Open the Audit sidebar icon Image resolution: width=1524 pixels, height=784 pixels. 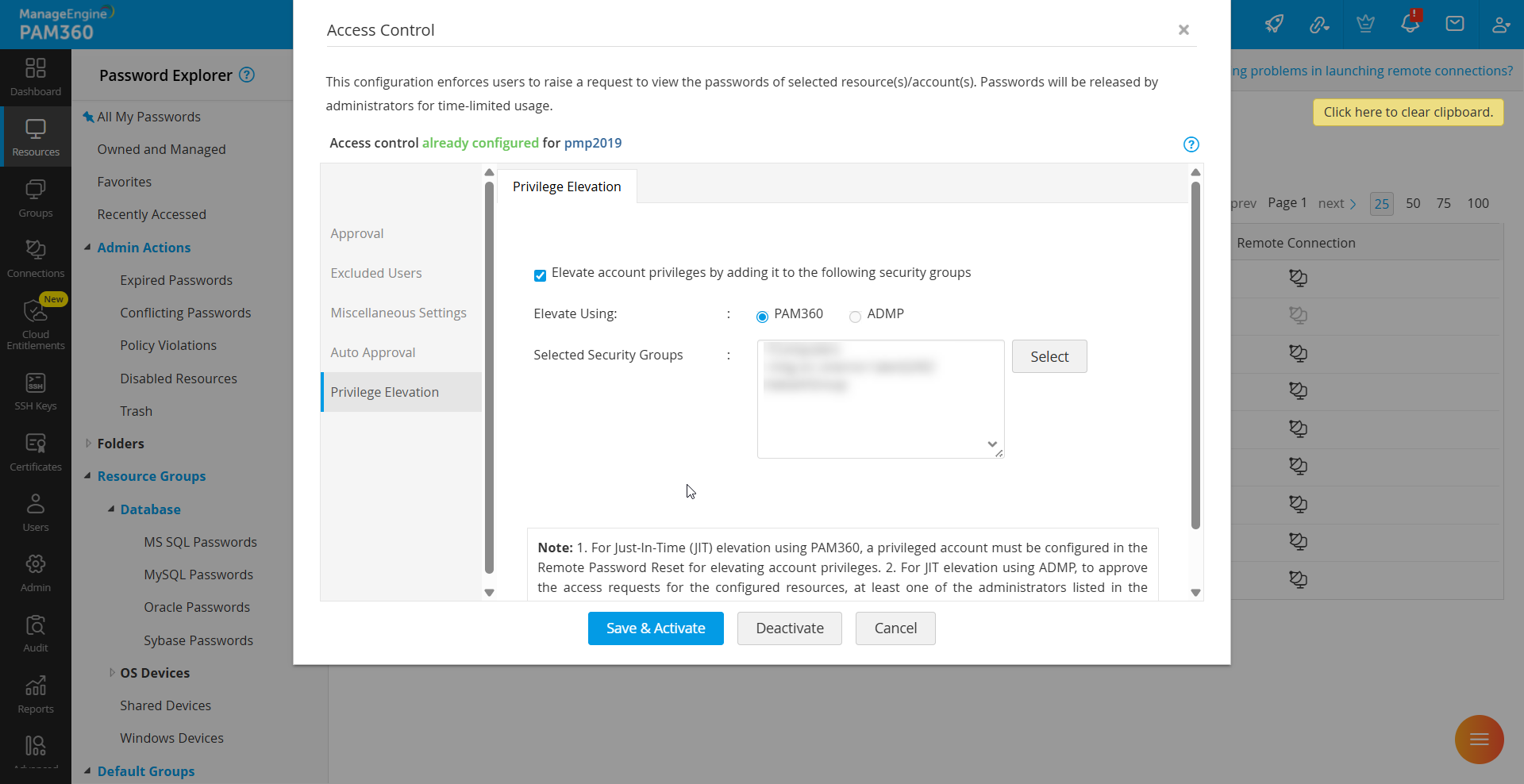[36, 633]
